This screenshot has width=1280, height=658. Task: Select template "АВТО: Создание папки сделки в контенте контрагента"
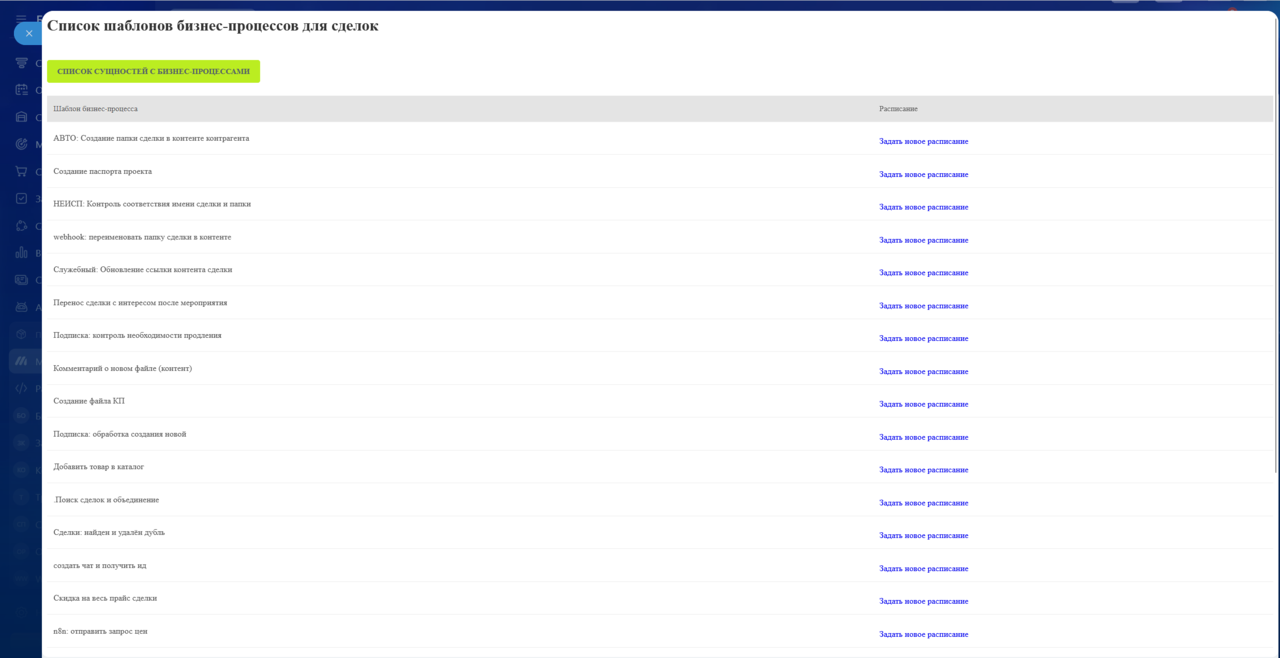click(151, 138)
